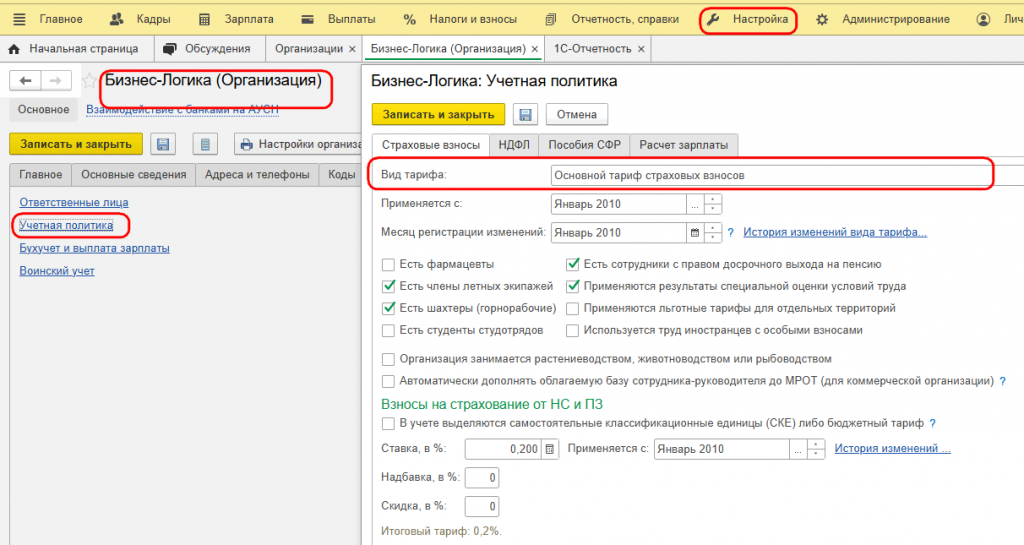Click Записать и закрыть in Учетная политика
The height and width of the screenshot is (545, 1024).
pyautogui.click(x=438, y=114)
